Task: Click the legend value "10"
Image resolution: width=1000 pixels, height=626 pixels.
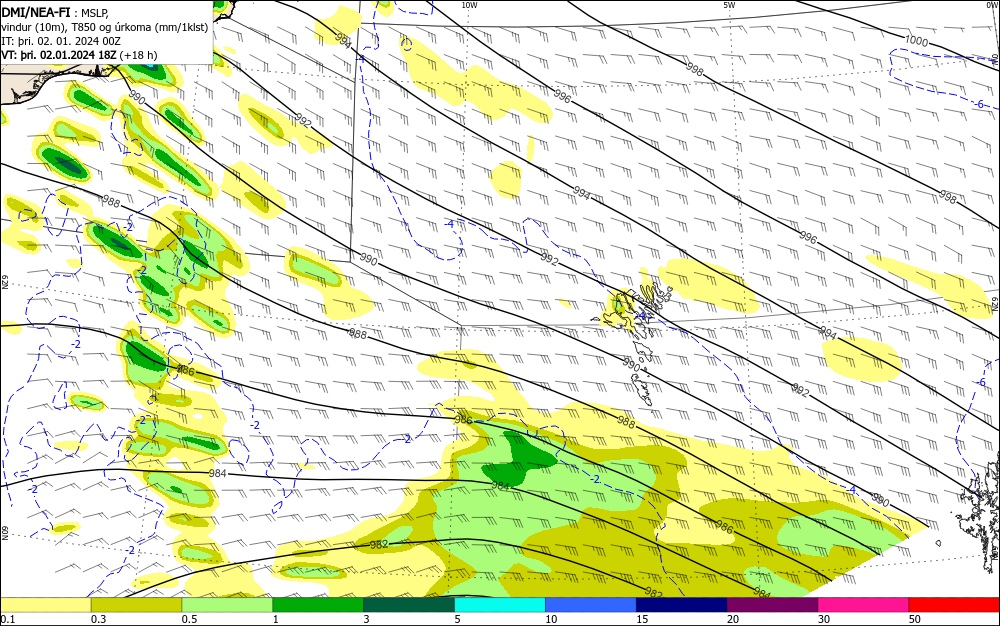Action: 551,619
